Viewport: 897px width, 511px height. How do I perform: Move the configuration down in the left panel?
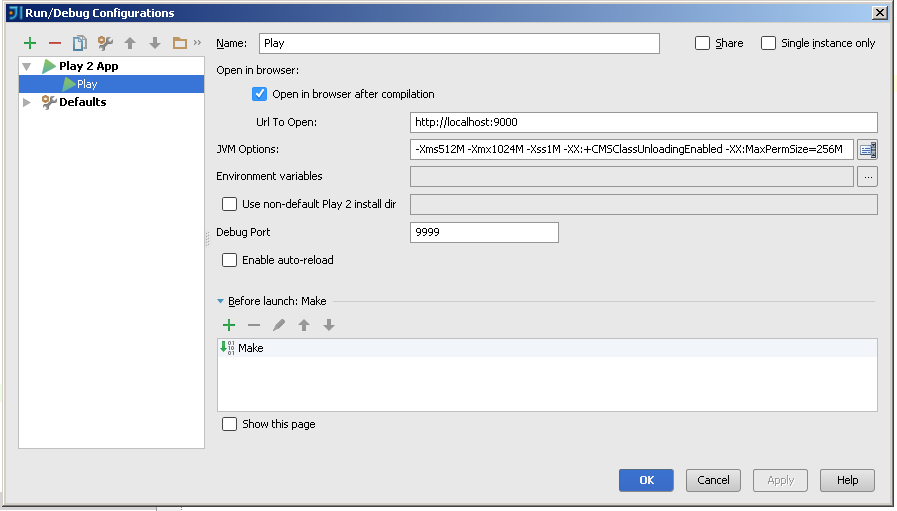click(154, 43)
